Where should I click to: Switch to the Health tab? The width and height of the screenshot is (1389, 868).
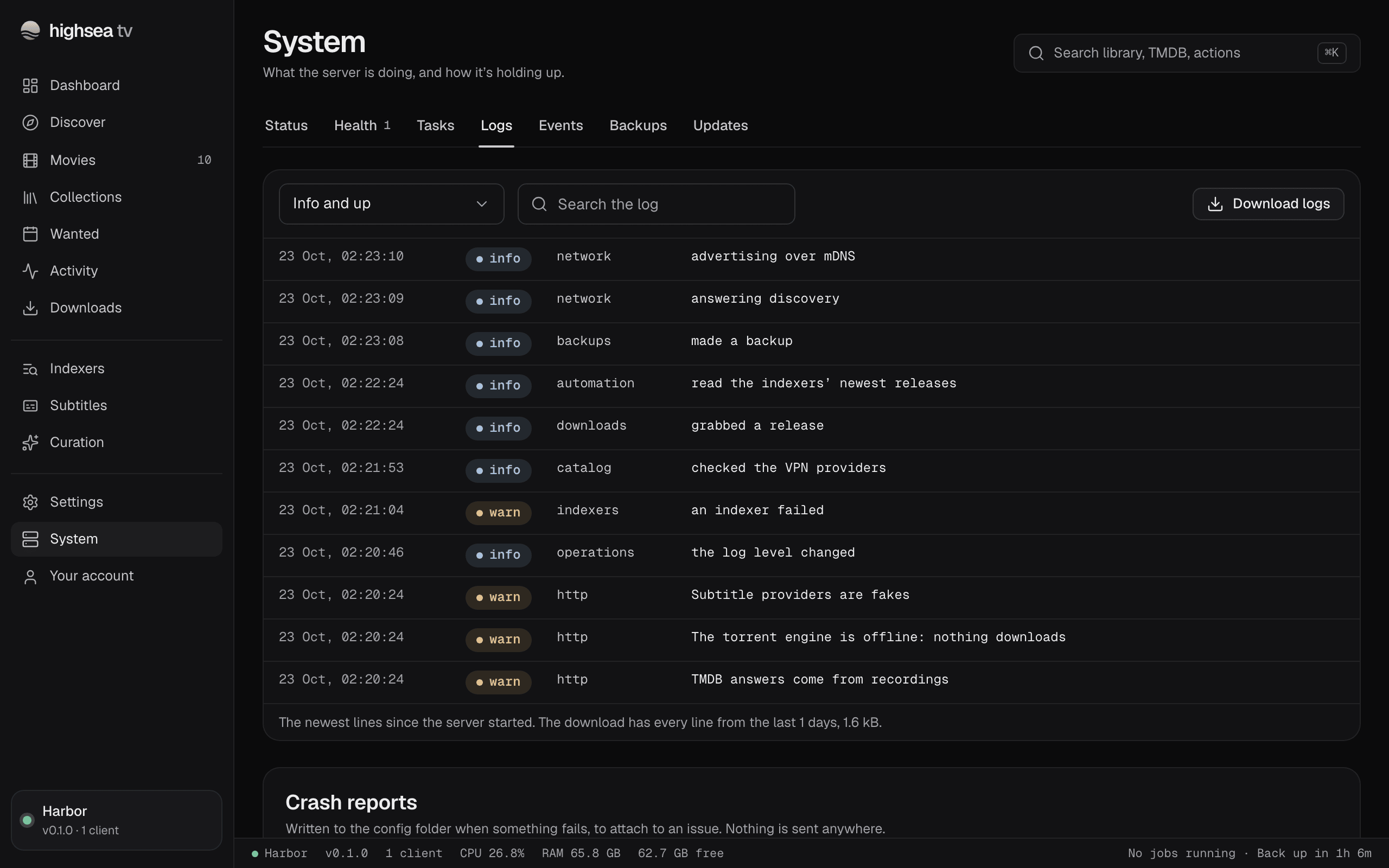point(362,125)
